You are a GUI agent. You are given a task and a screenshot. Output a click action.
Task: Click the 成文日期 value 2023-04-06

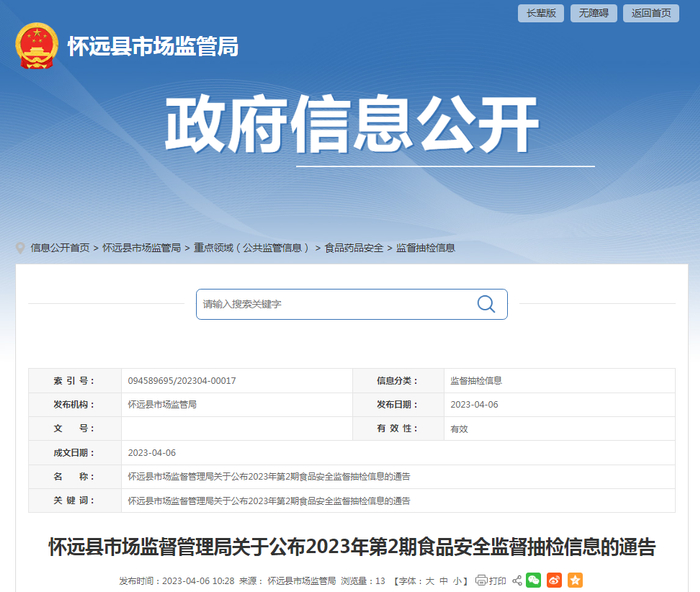(152, 453)
